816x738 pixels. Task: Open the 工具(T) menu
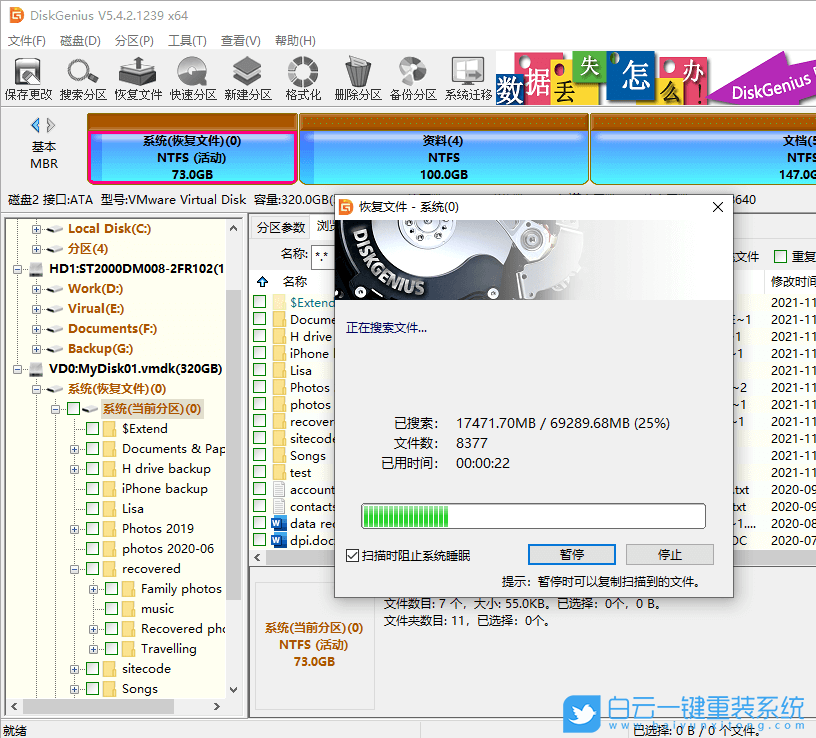coord(187,41)
